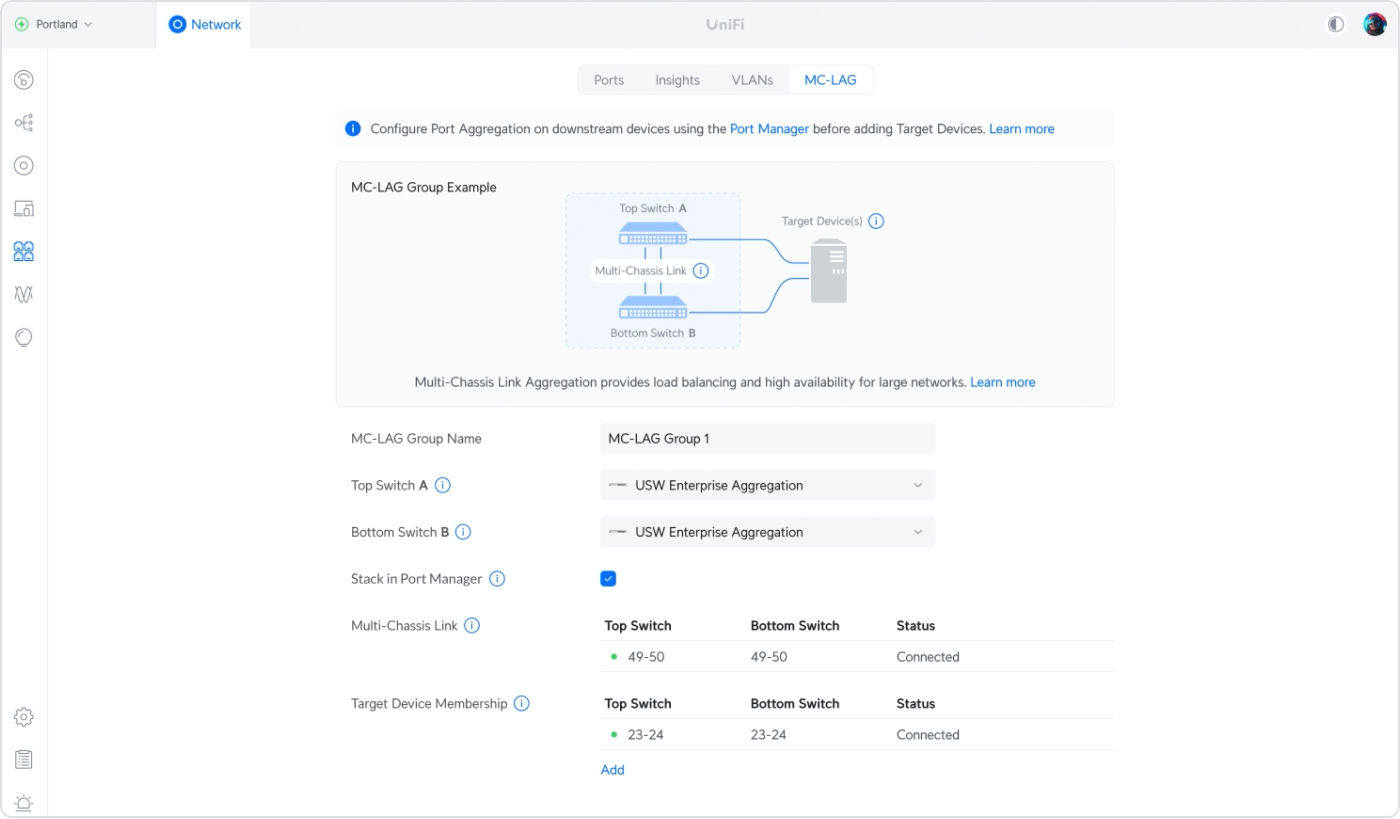Click the 49-50 Top Switch port cell

pos(646,657)
